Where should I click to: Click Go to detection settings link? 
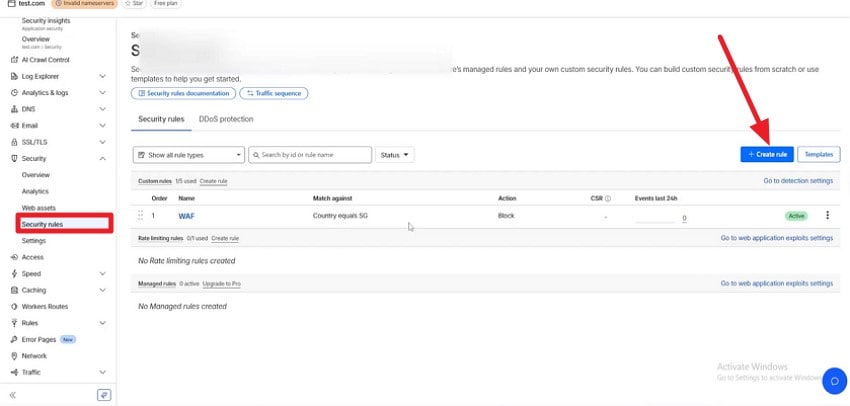(x=798, y=181)
